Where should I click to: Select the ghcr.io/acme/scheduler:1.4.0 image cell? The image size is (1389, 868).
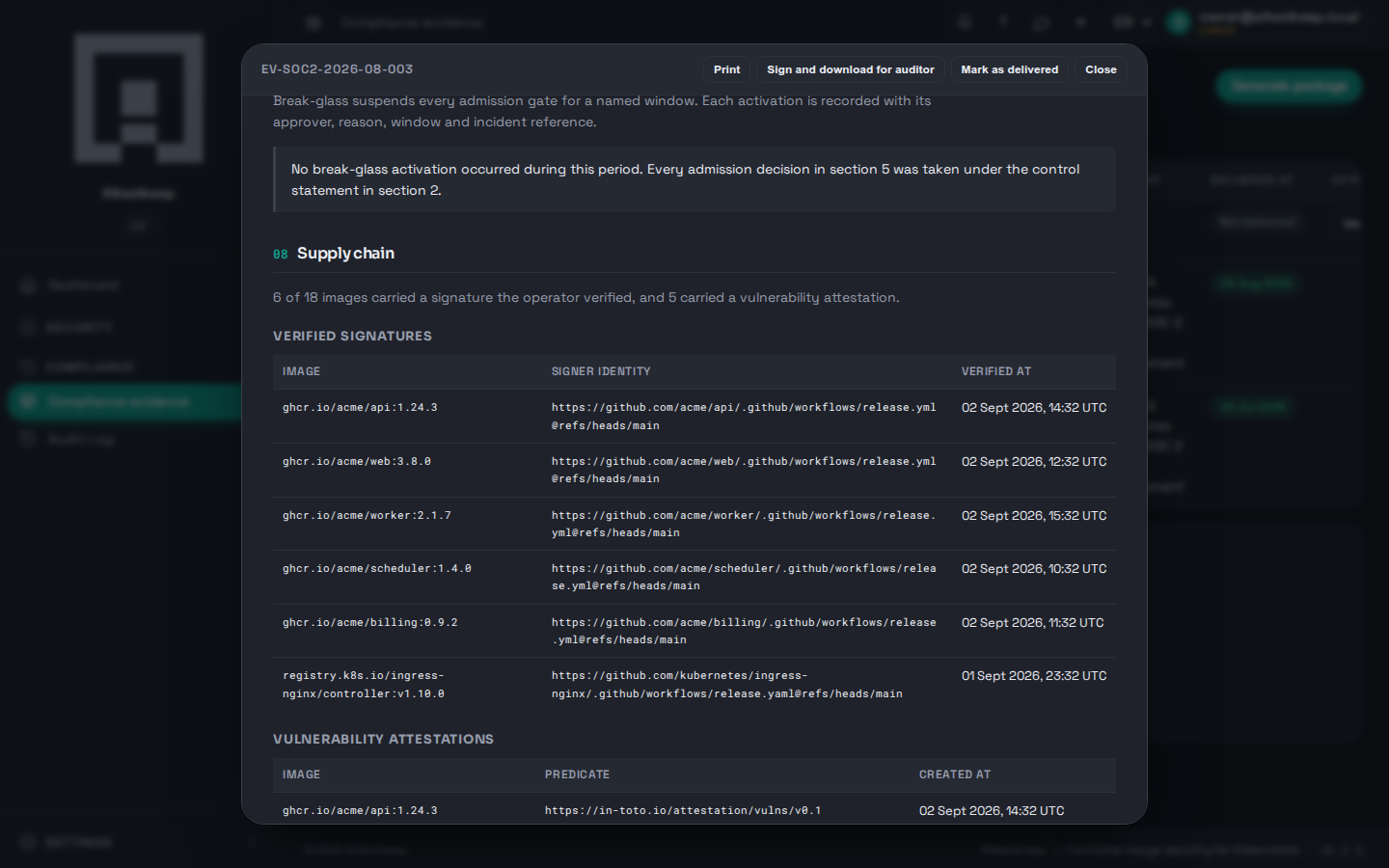pyautogui.click(x=377, y=569)
